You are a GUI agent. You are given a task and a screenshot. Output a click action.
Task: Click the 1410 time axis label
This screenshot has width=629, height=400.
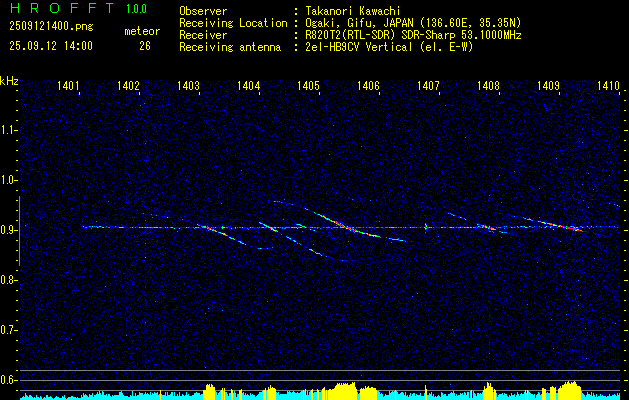608,85
